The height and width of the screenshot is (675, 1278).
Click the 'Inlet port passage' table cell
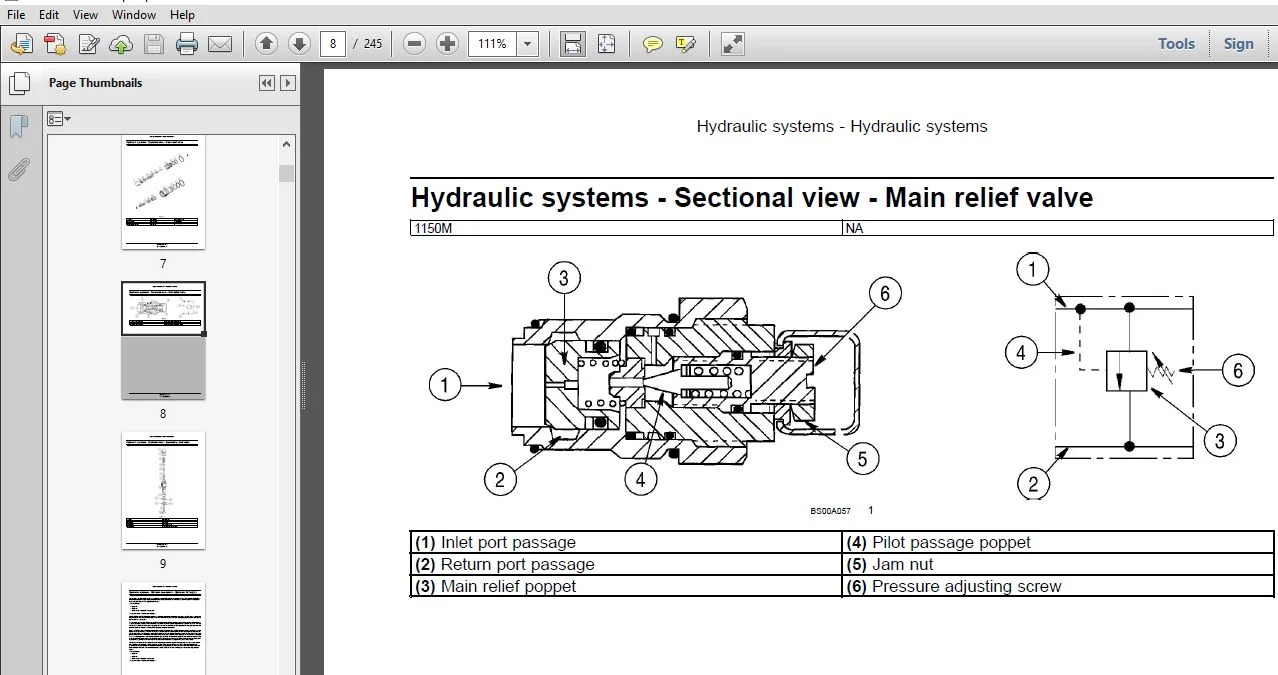click(627, 543)
